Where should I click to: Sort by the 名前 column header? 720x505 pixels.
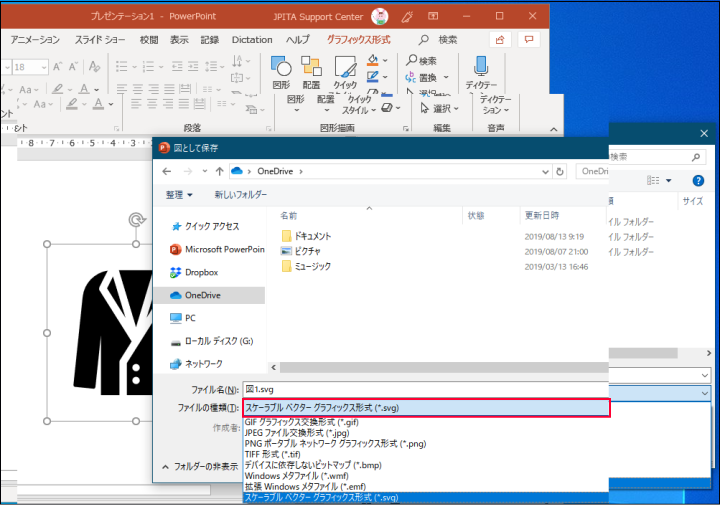pyautogui.click(x=289, y=216)
